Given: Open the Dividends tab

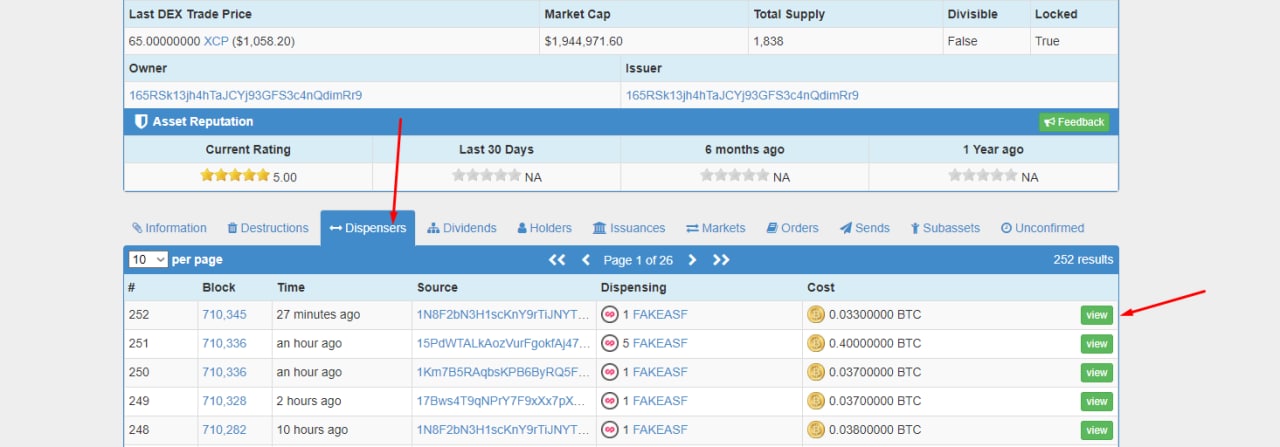Looking at the screenshot, I should [461, 228].
